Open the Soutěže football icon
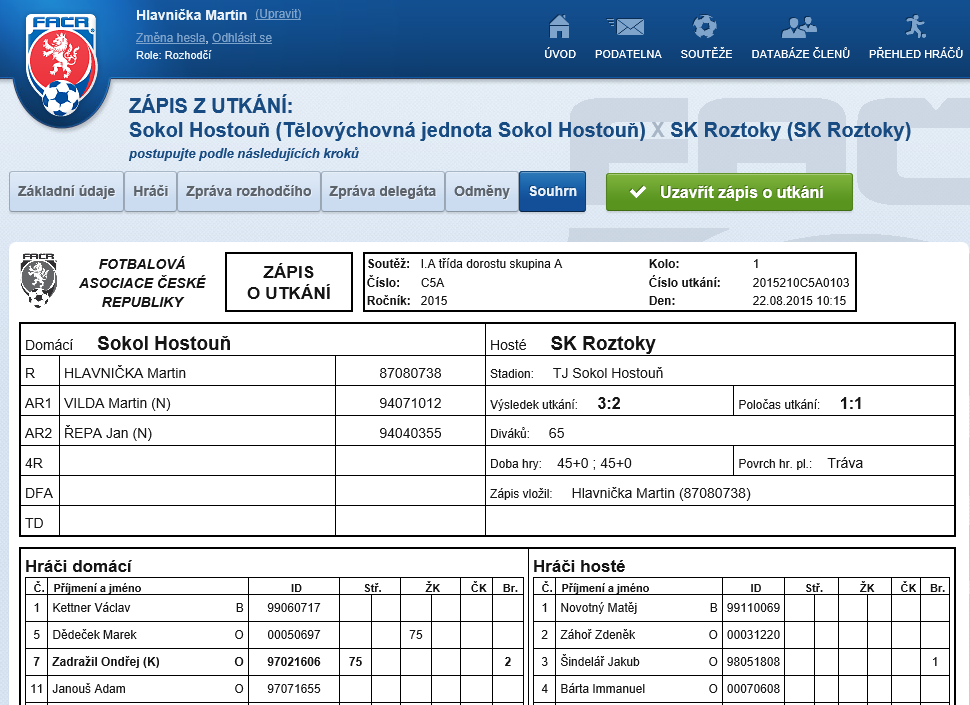970x705 pixels. [705, 27]
